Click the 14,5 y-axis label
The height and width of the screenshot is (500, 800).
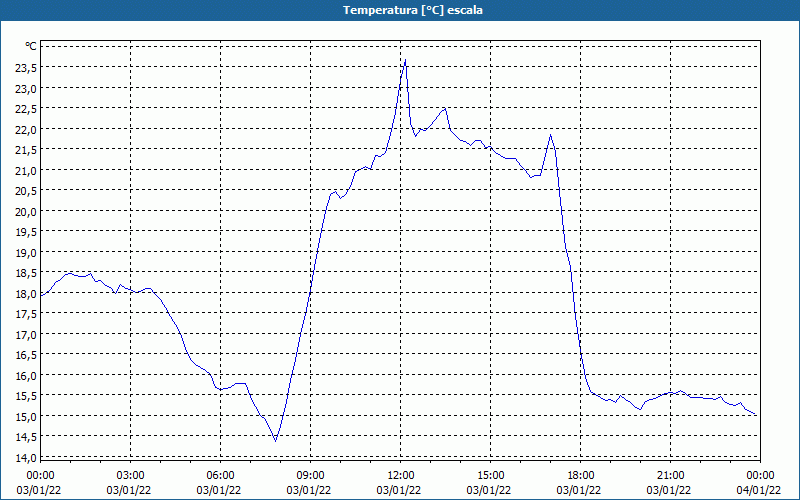point(27,437)
